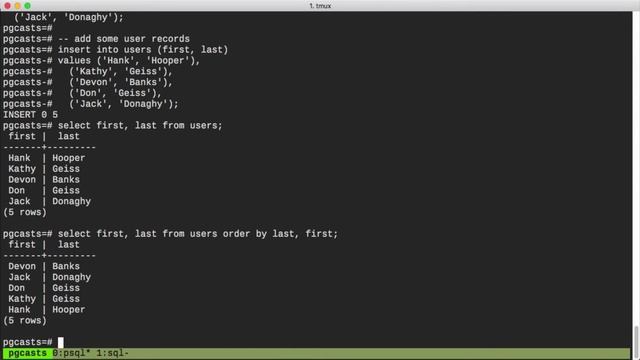Click 'Kathy' in the sorted result table

point(22,299)
